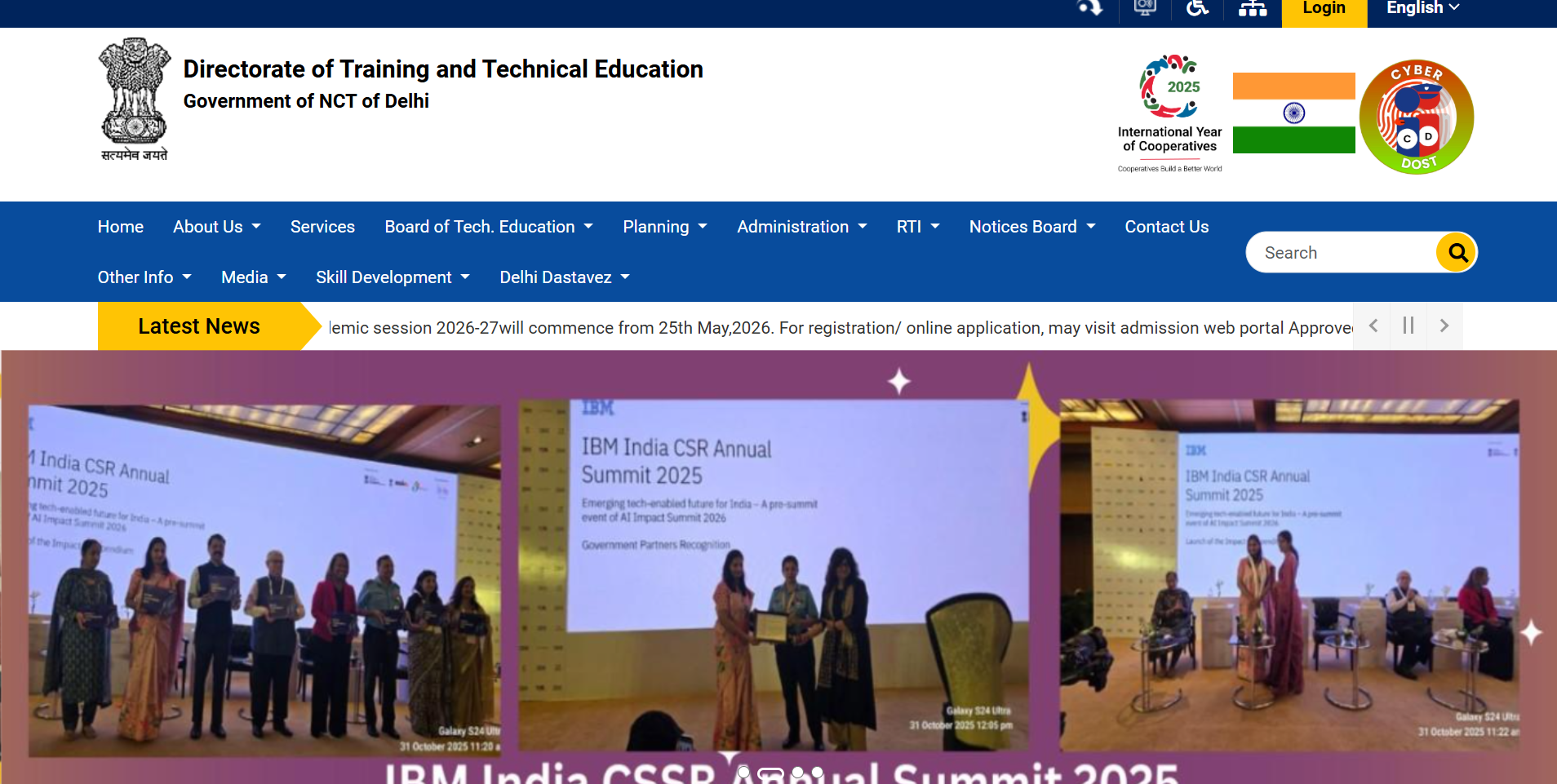Expand the Other Info dropdown menu
The height and width of the screenshot is (784, 1557).
click(x=144, y=277)
